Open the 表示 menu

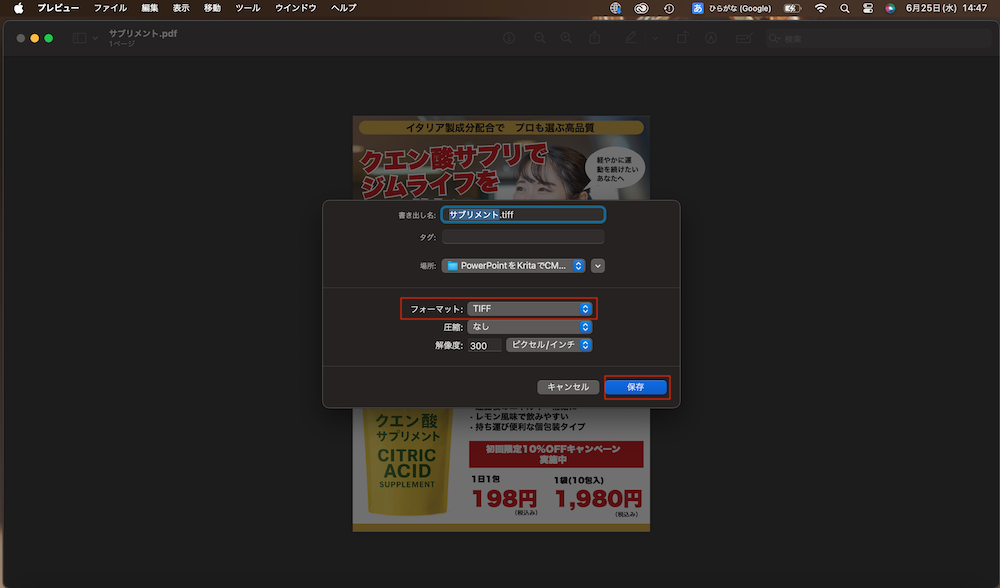[x=181, y=8]
